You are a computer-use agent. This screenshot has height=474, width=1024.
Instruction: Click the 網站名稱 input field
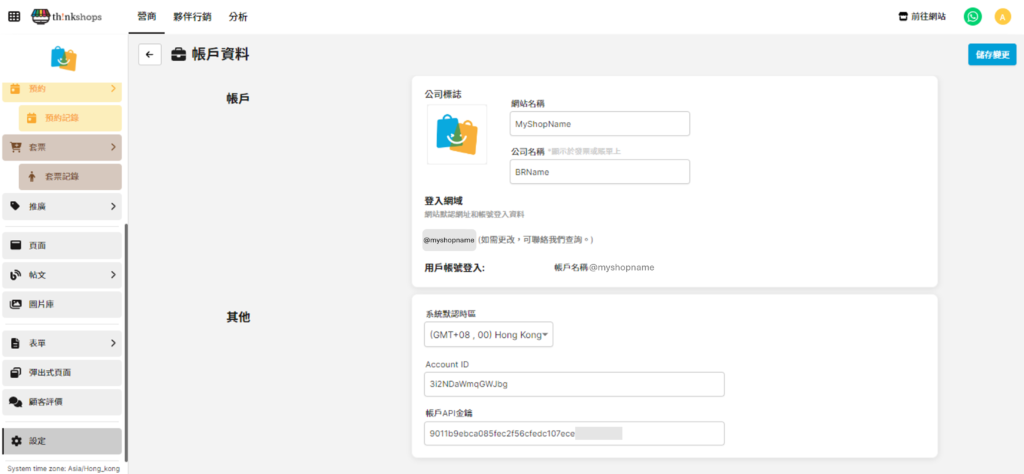click(x=600, y=123)
